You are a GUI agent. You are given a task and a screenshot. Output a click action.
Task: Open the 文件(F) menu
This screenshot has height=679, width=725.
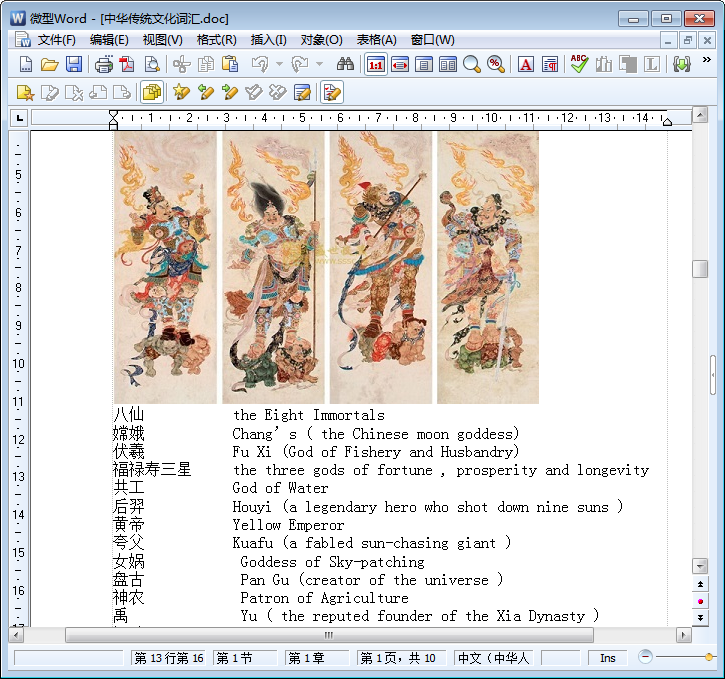point(56,40)
